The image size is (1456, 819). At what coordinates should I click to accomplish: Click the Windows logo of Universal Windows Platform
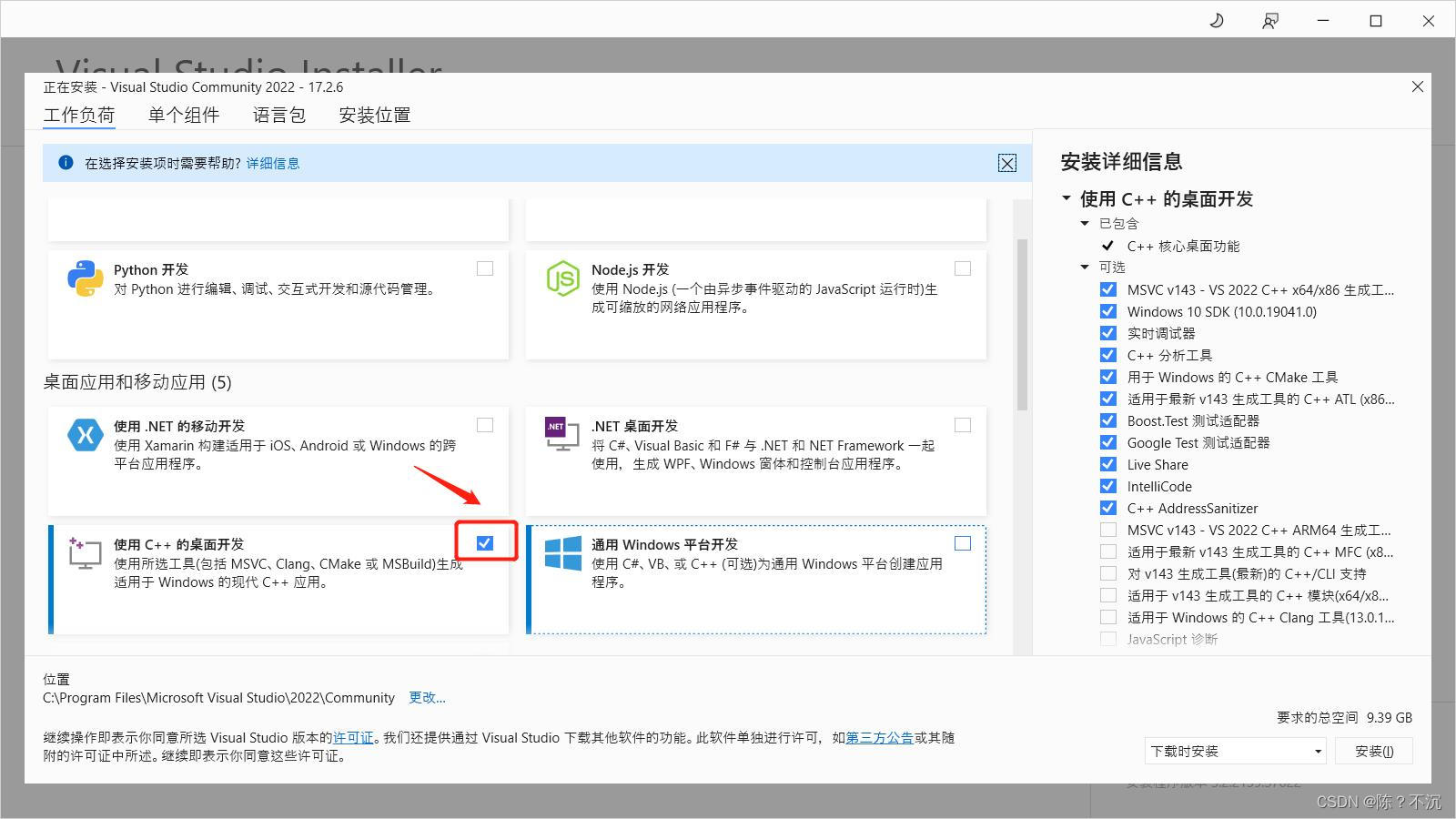pyautogui.click(x=562, y=552)
